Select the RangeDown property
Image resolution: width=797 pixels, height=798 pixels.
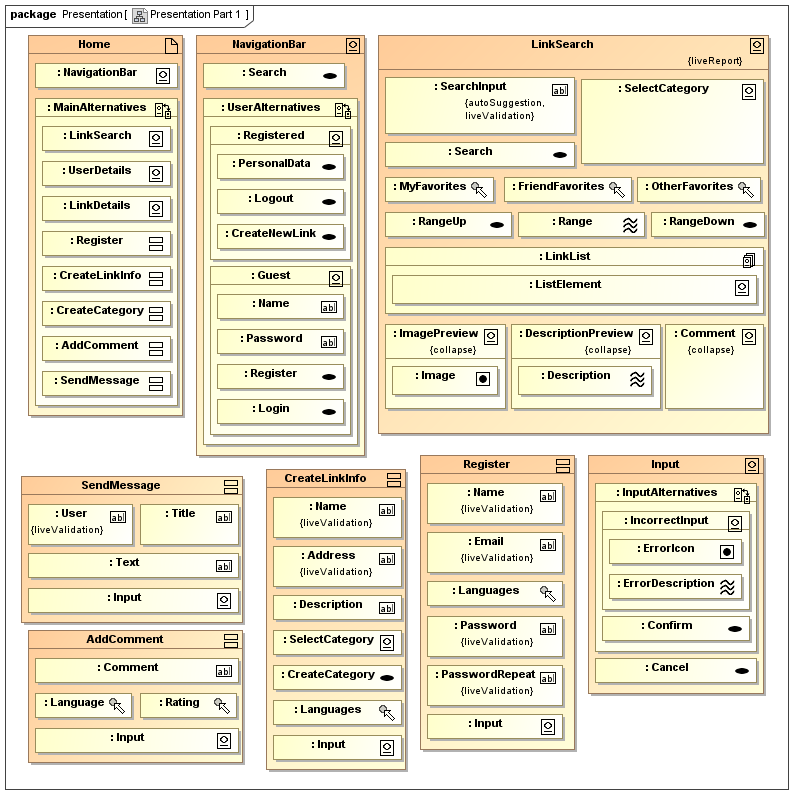707,225
